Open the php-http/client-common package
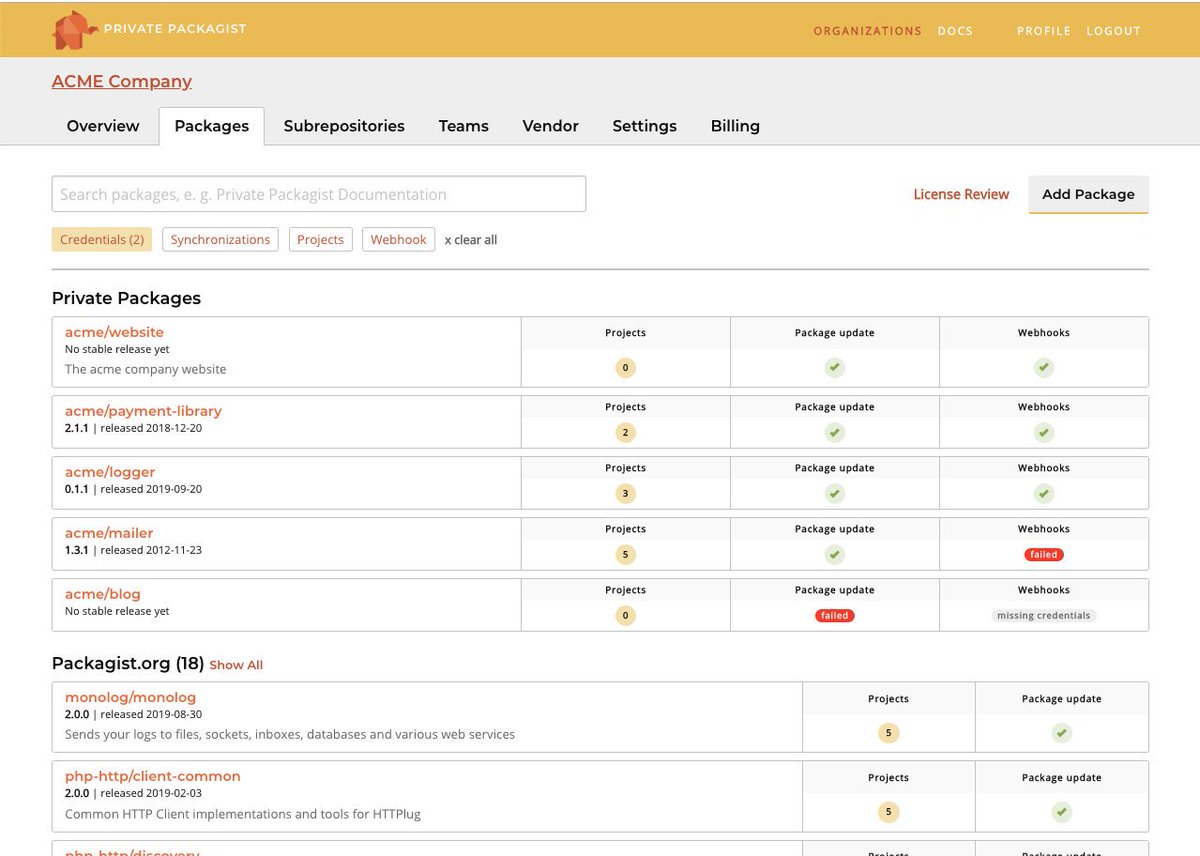The height and width of the screenshot is (856, 1200). pyautogui.click(x=152, y=776)
